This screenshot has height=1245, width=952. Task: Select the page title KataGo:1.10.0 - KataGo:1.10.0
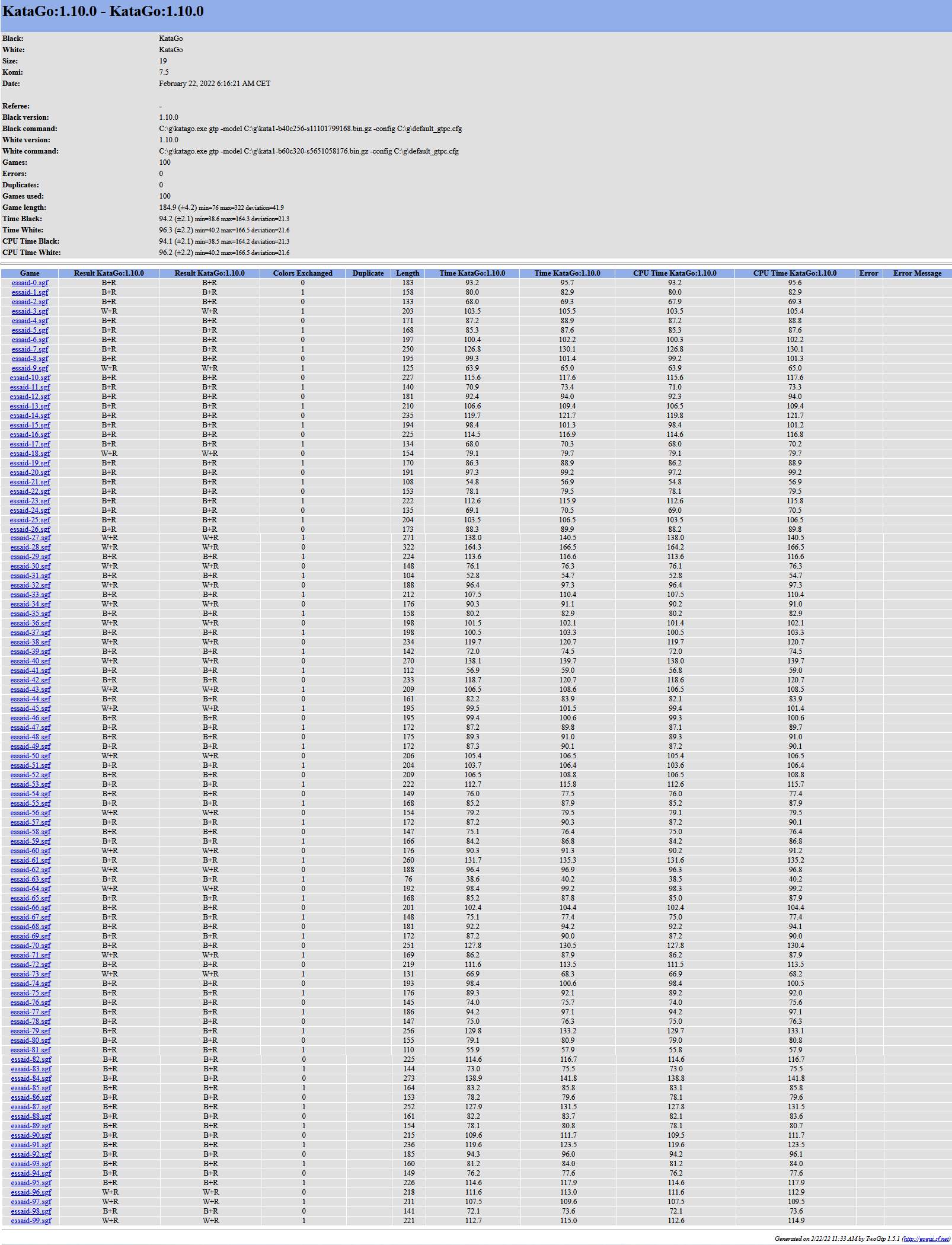[103, 11]
